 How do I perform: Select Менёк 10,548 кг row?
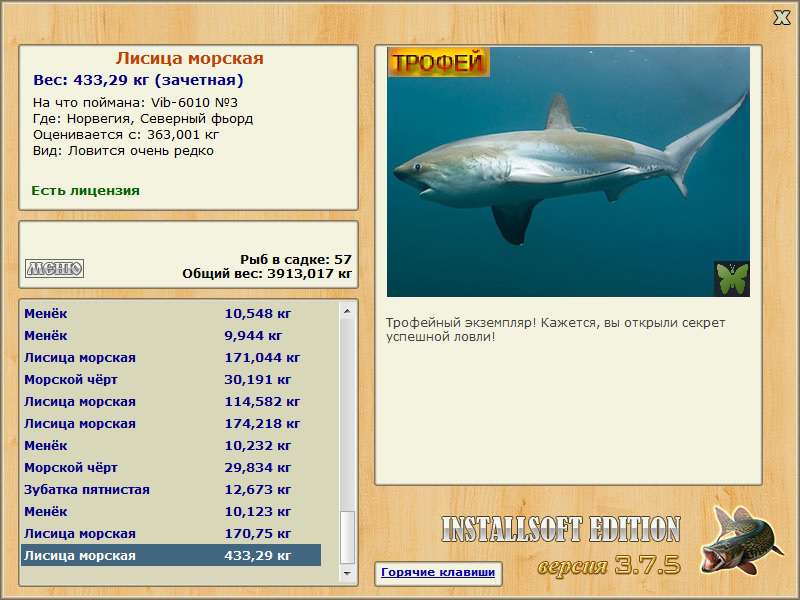point(171,313)
